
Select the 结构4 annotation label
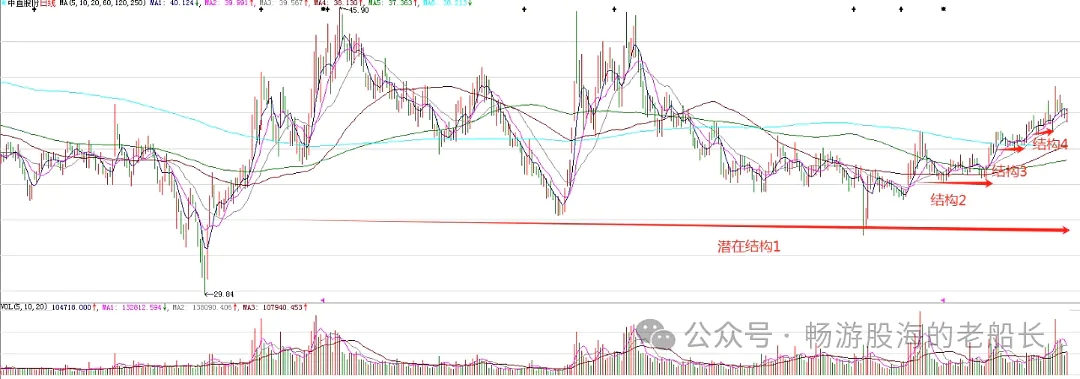pos(1050,145)
